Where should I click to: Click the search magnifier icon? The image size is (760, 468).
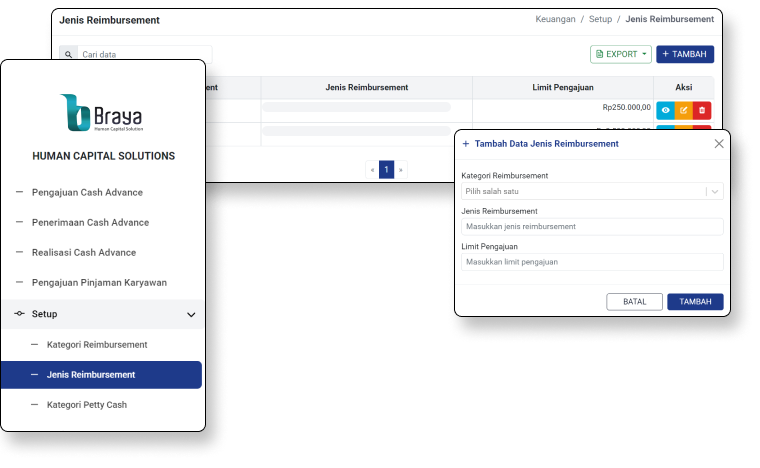[x=68, y=55]
